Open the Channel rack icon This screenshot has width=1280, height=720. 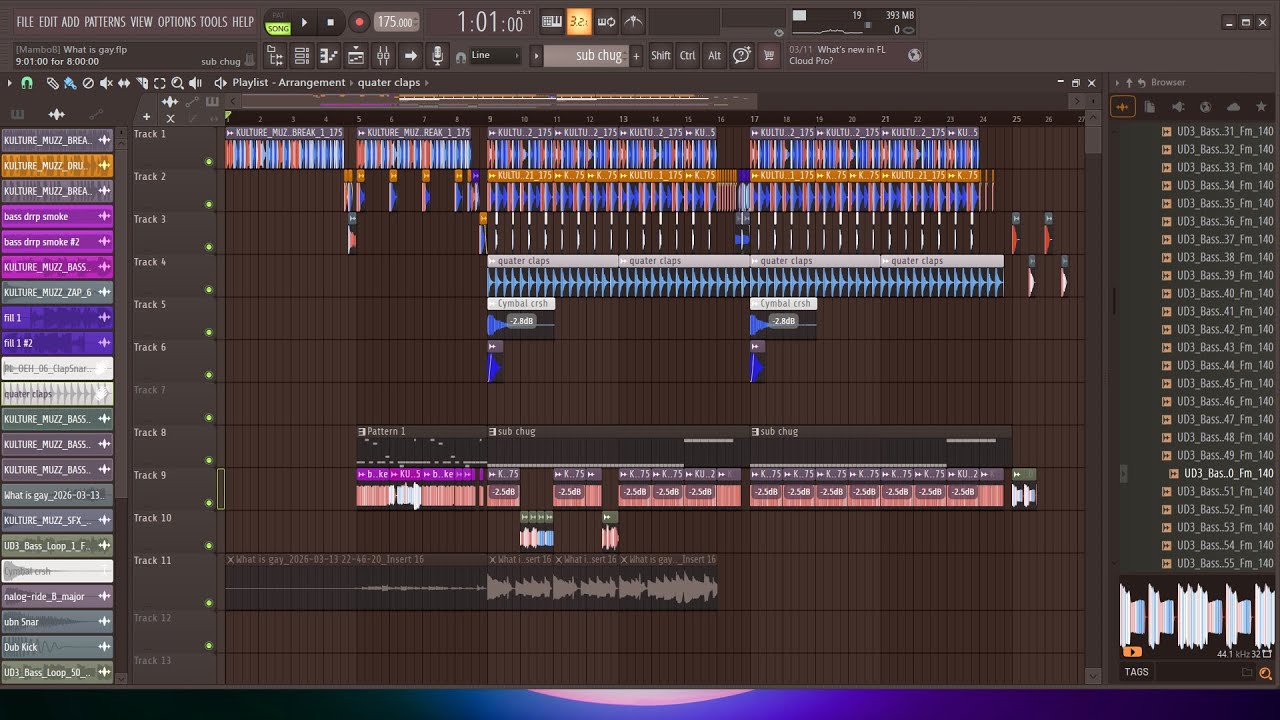(x=301, y=56)
